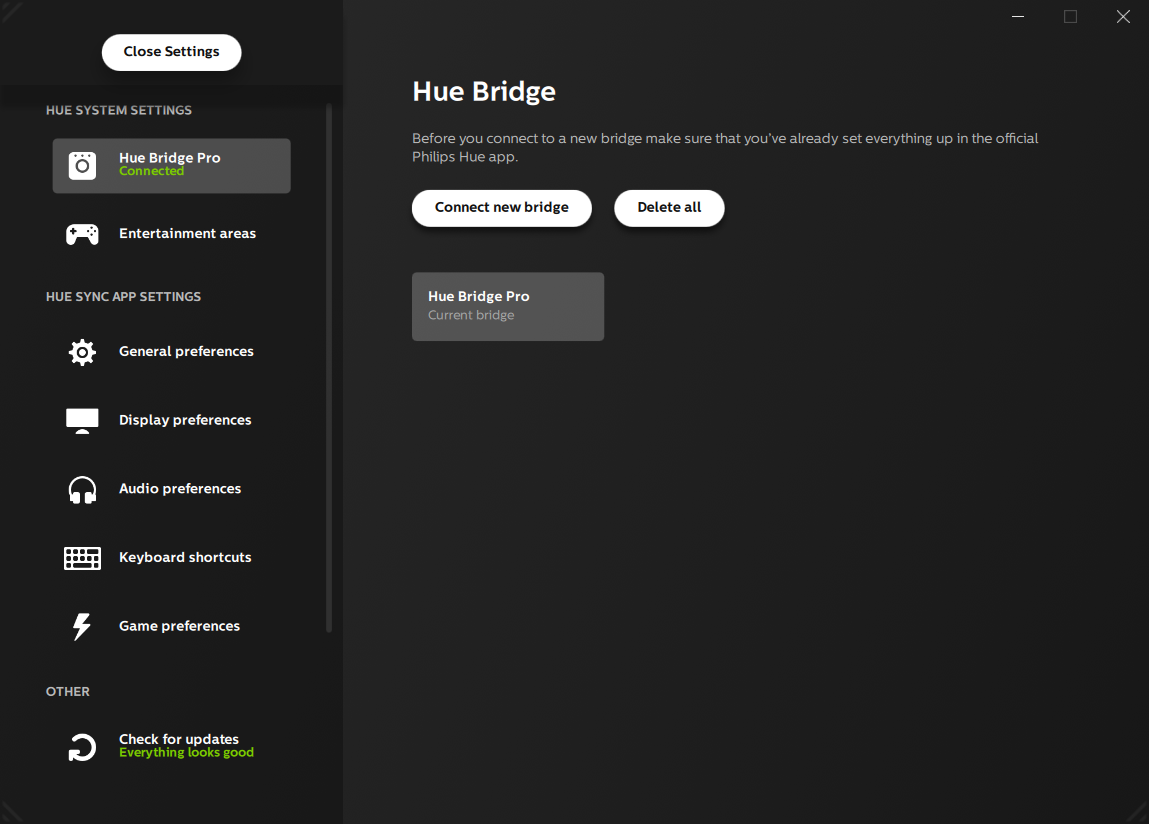The image size is (1149, 824).
Task: Click the Hue Bridge page title
Action: (x=484, y=92)
